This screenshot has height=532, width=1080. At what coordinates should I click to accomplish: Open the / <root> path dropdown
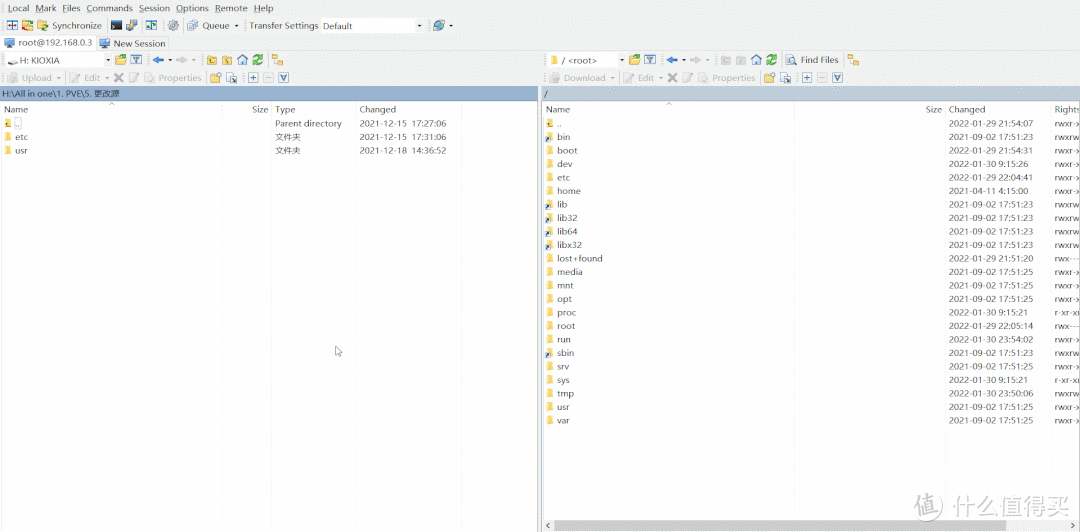click(x=621, y=60)
